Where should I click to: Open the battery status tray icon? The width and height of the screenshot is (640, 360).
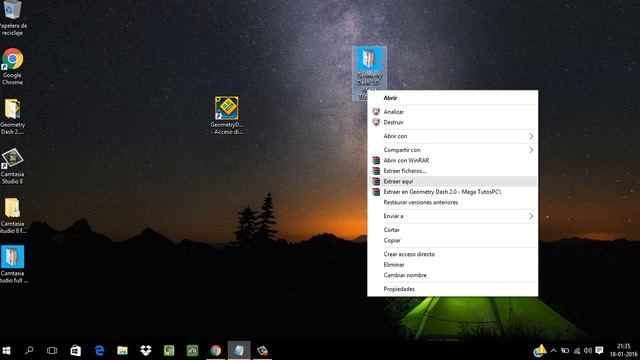tap(565, 351)
